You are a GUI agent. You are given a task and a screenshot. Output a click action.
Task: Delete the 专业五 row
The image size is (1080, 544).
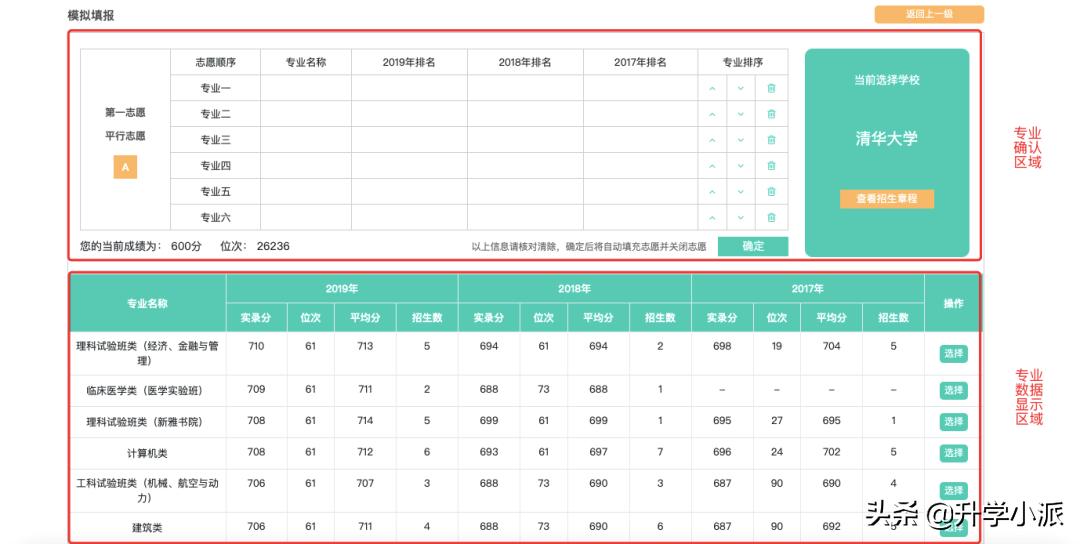(x=771, y=191)
